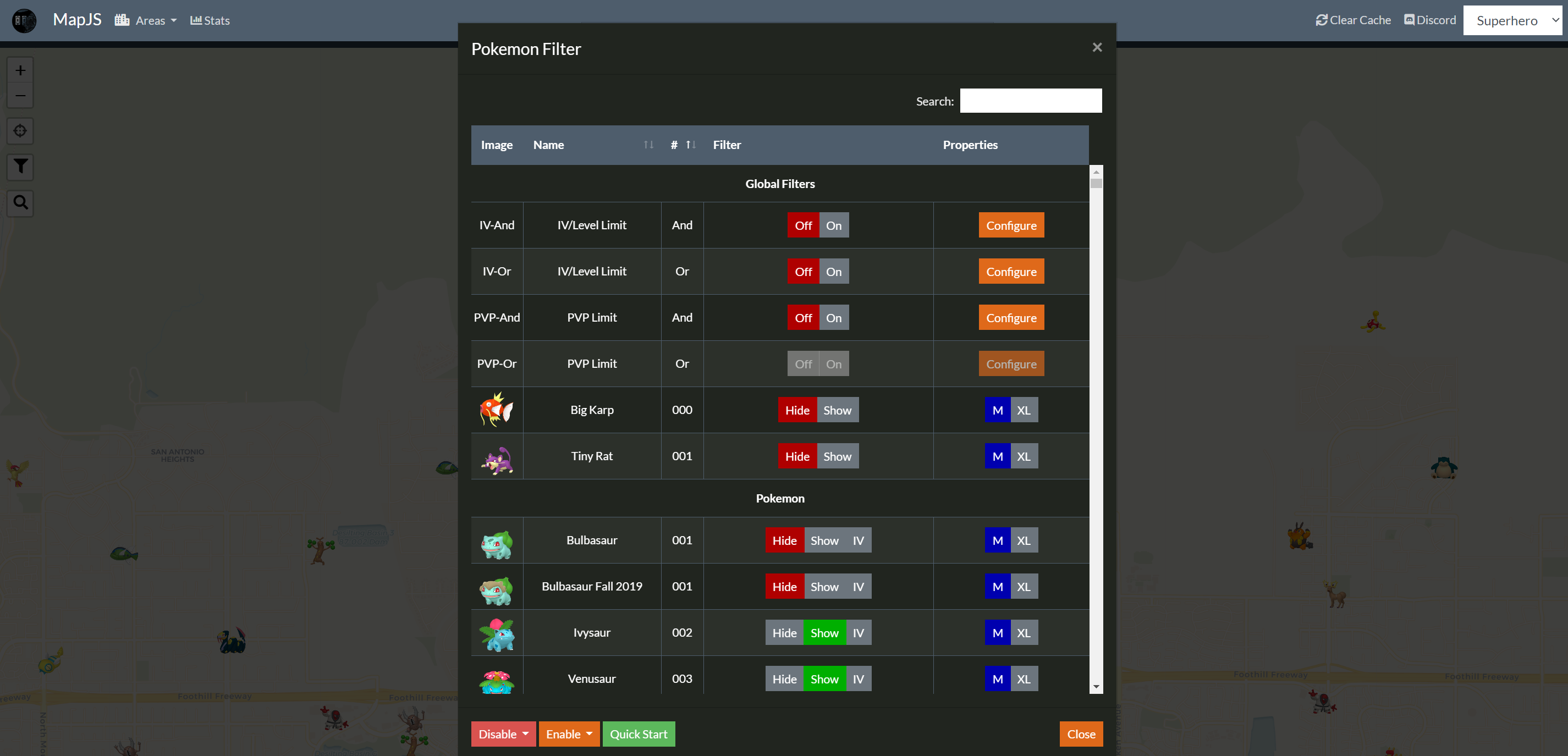The height and width of the screenshot is (756, 1568).
Task: Click the map zoom in plus icon
Action: point(20,70)
